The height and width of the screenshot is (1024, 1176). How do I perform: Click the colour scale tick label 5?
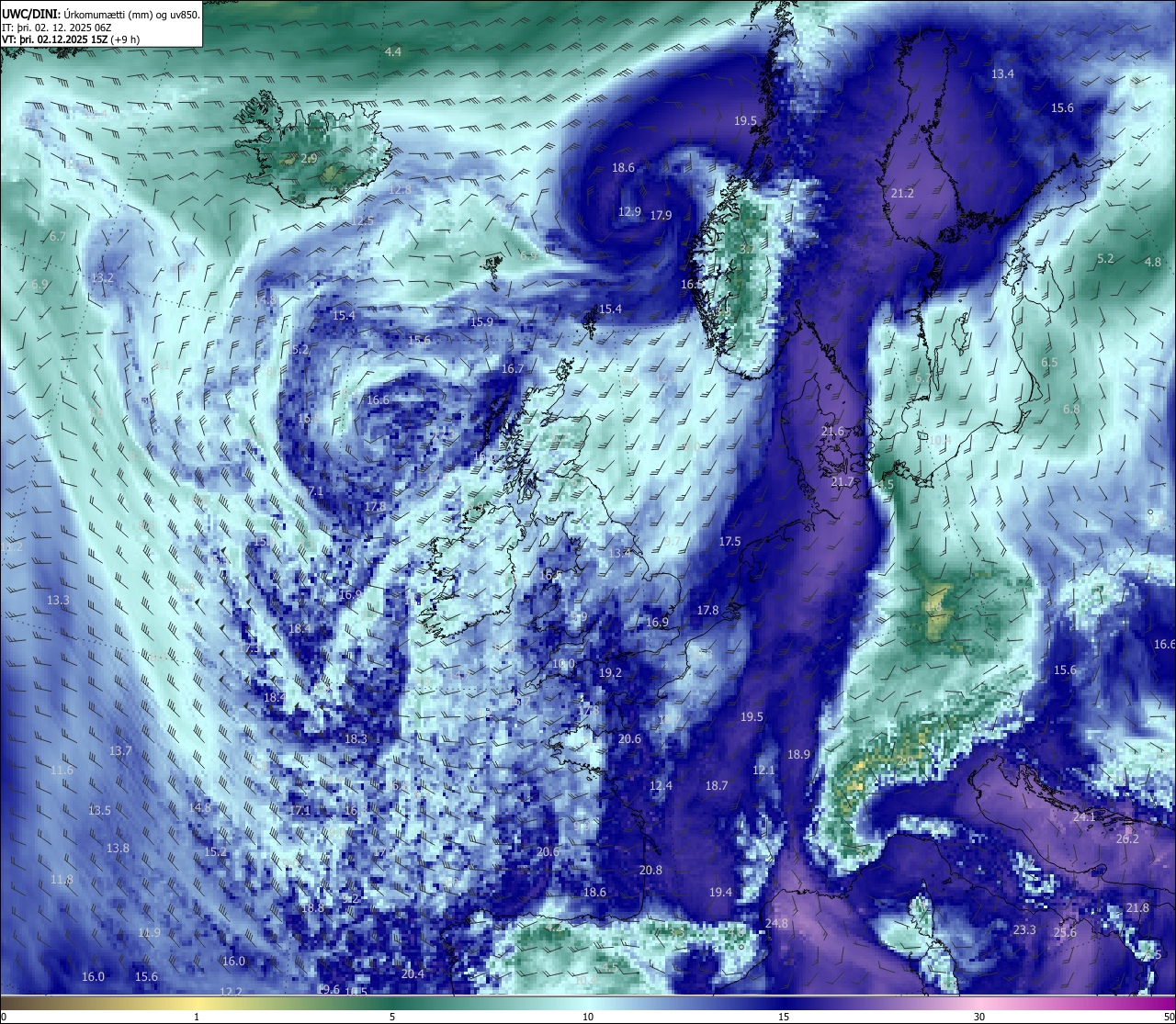click(392, 1017)
